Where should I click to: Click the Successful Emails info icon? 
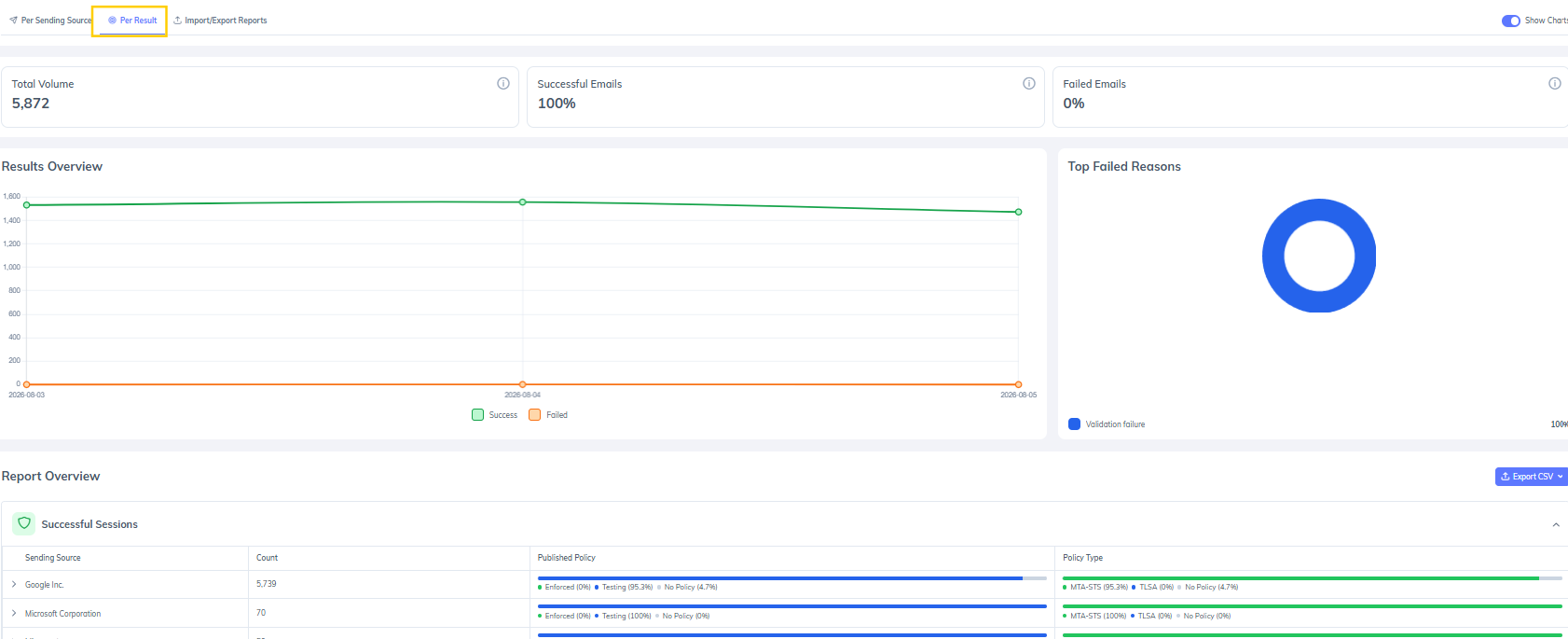[1029, 83]
